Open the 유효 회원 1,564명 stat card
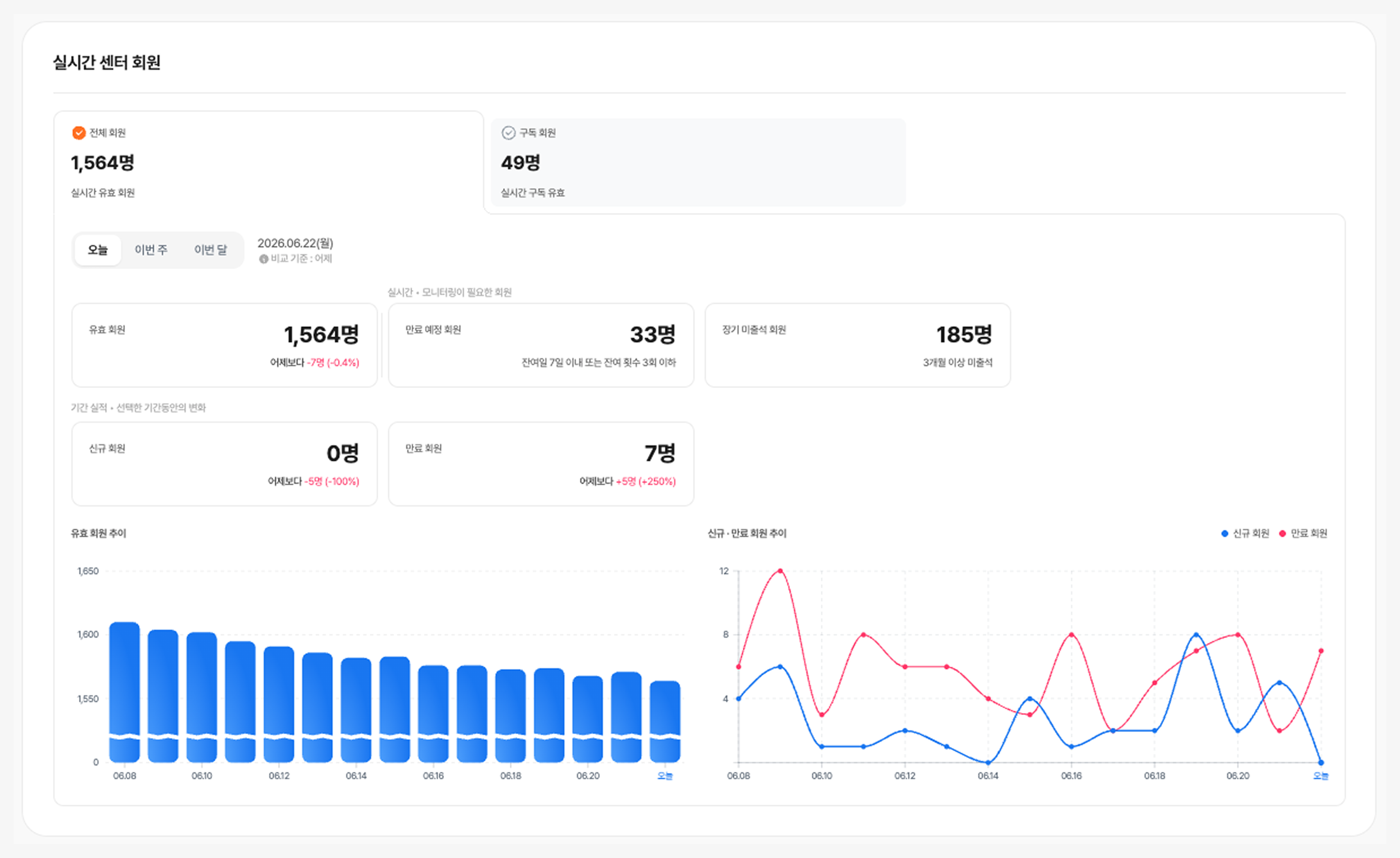This screenshot has height=858, width=1400. (x=224, y=345)
